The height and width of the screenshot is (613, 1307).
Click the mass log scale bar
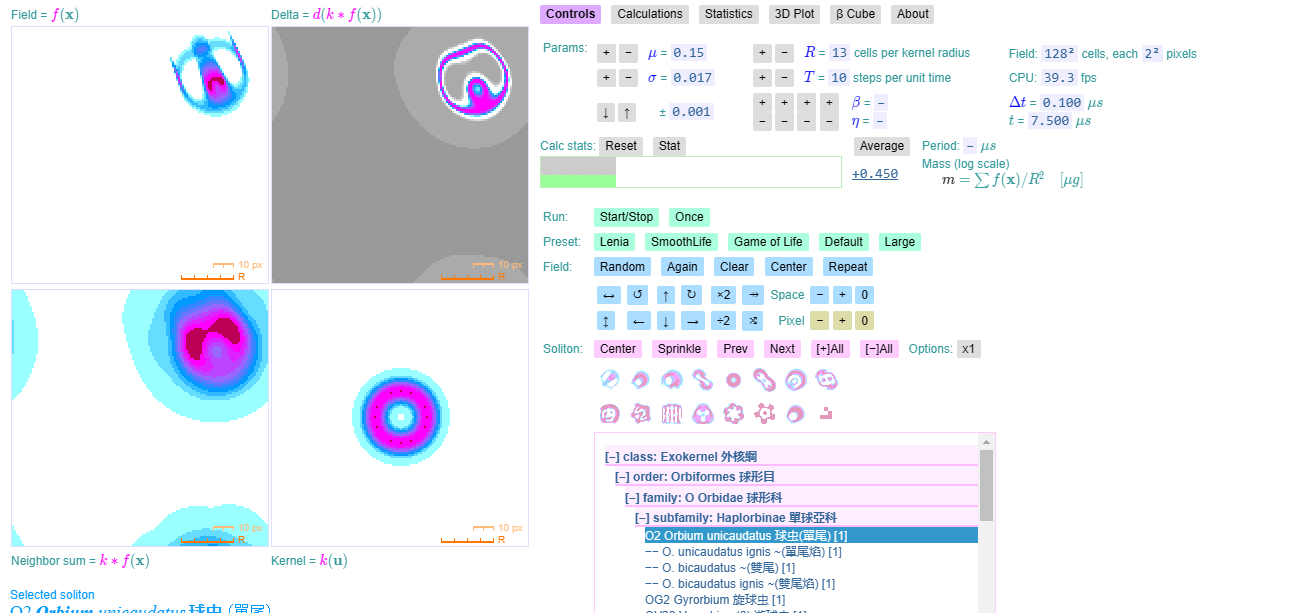tap(691, 172)
